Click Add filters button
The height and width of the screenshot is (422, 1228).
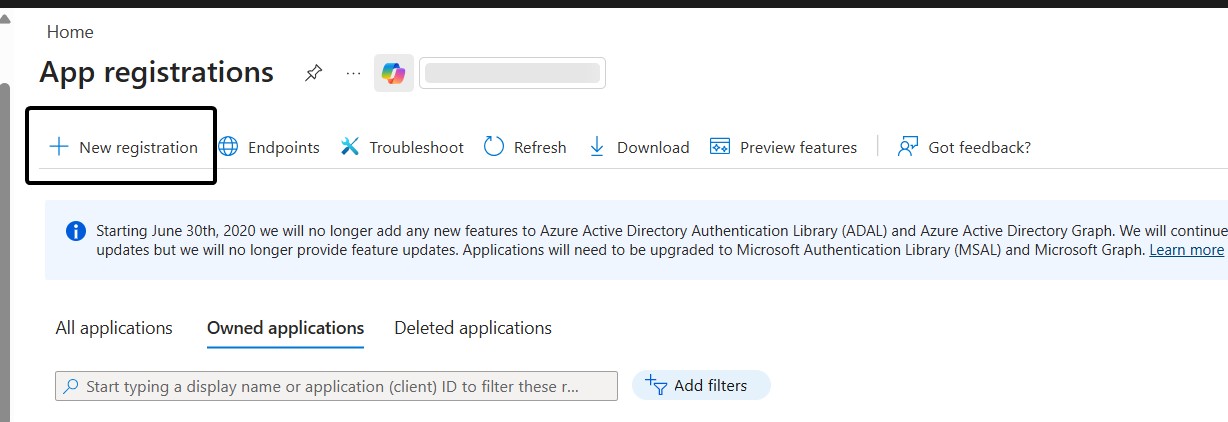point(701,385)
